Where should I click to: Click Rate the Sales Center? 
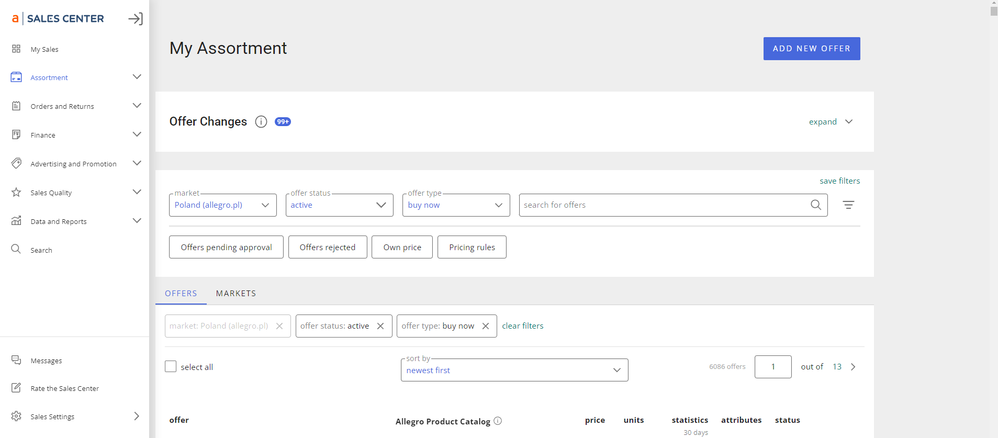[64, 388]
